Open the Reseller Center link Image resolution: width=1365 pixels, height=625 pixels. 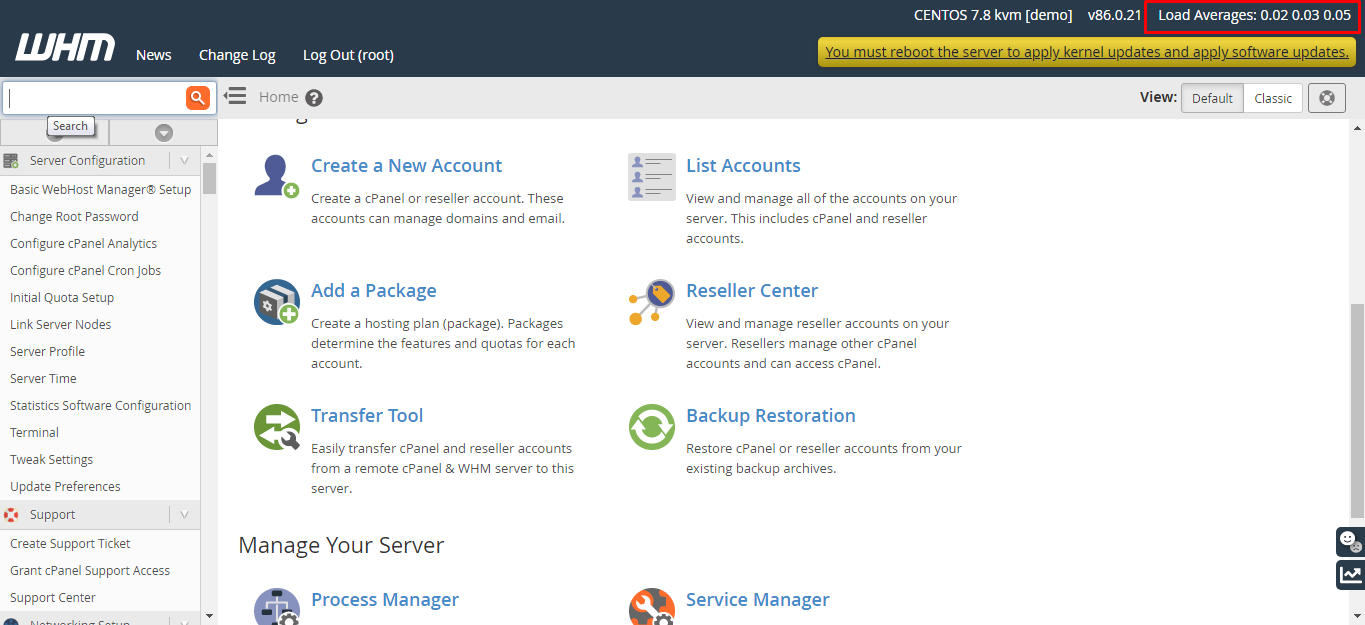coord(752,291)
